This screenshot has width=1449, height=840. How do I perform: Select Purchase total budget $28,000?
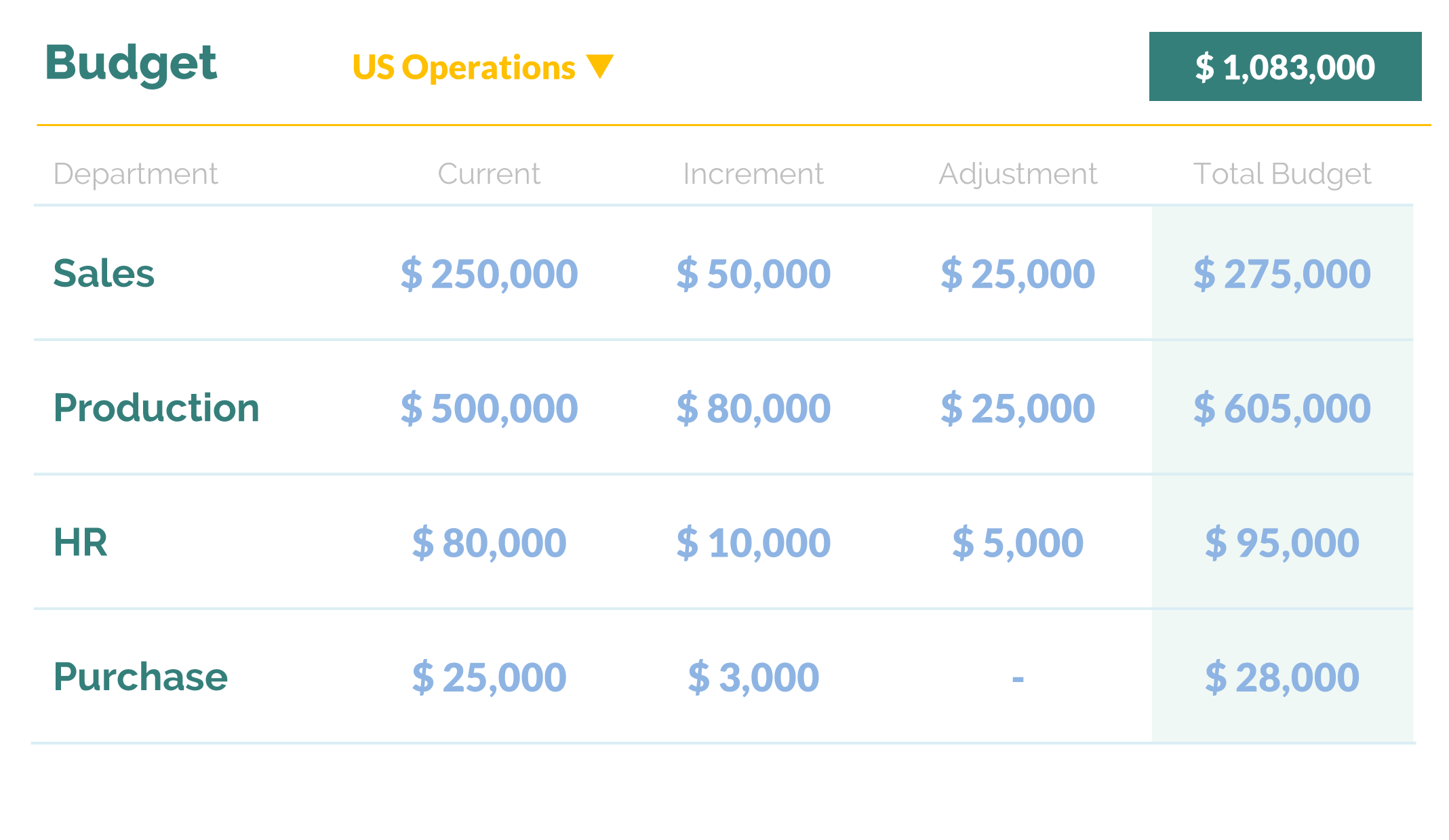(x=1282, y=677)
